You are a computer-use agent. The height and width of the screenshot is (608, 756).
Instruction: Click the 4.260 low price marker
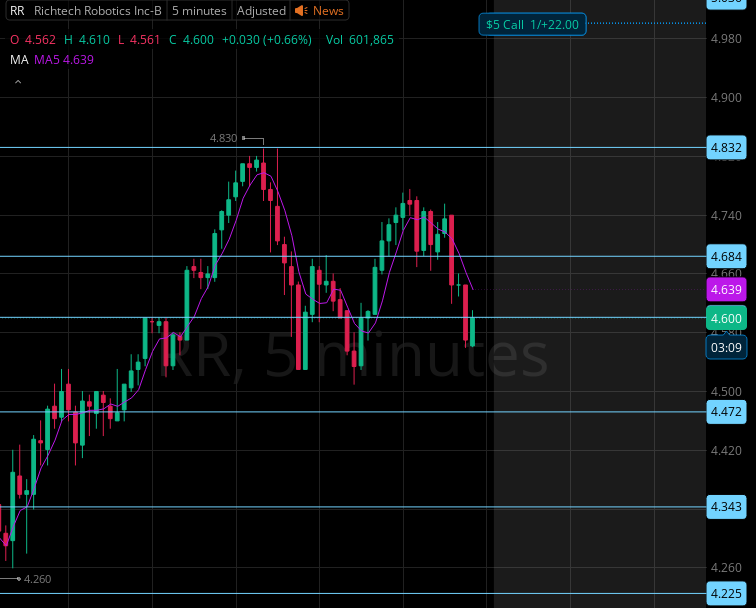pyautogui.click(x=37, y=579)
